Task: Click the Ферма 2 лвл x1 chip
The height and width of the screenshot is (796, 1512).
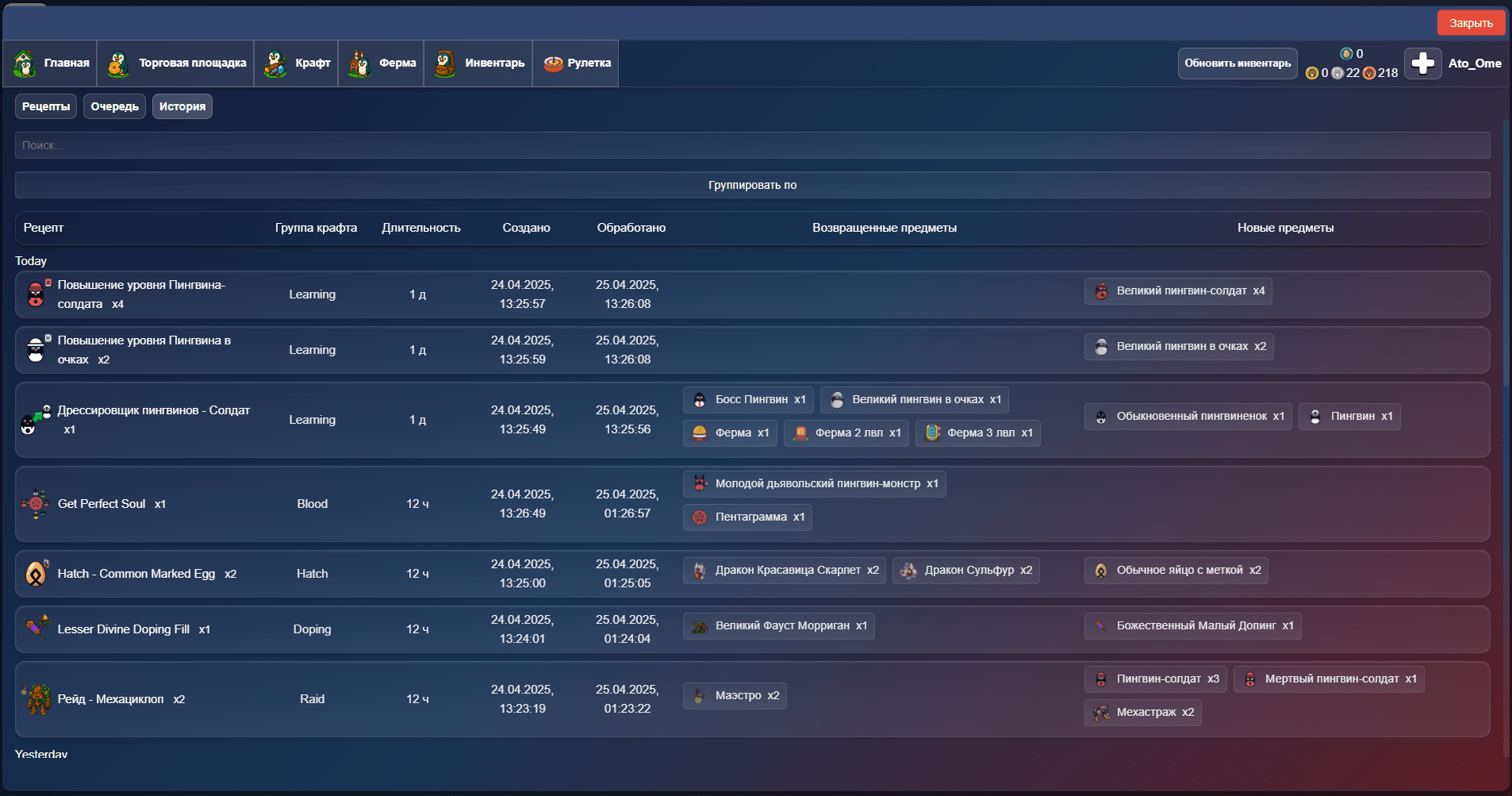Action: (x=846, y=433)
